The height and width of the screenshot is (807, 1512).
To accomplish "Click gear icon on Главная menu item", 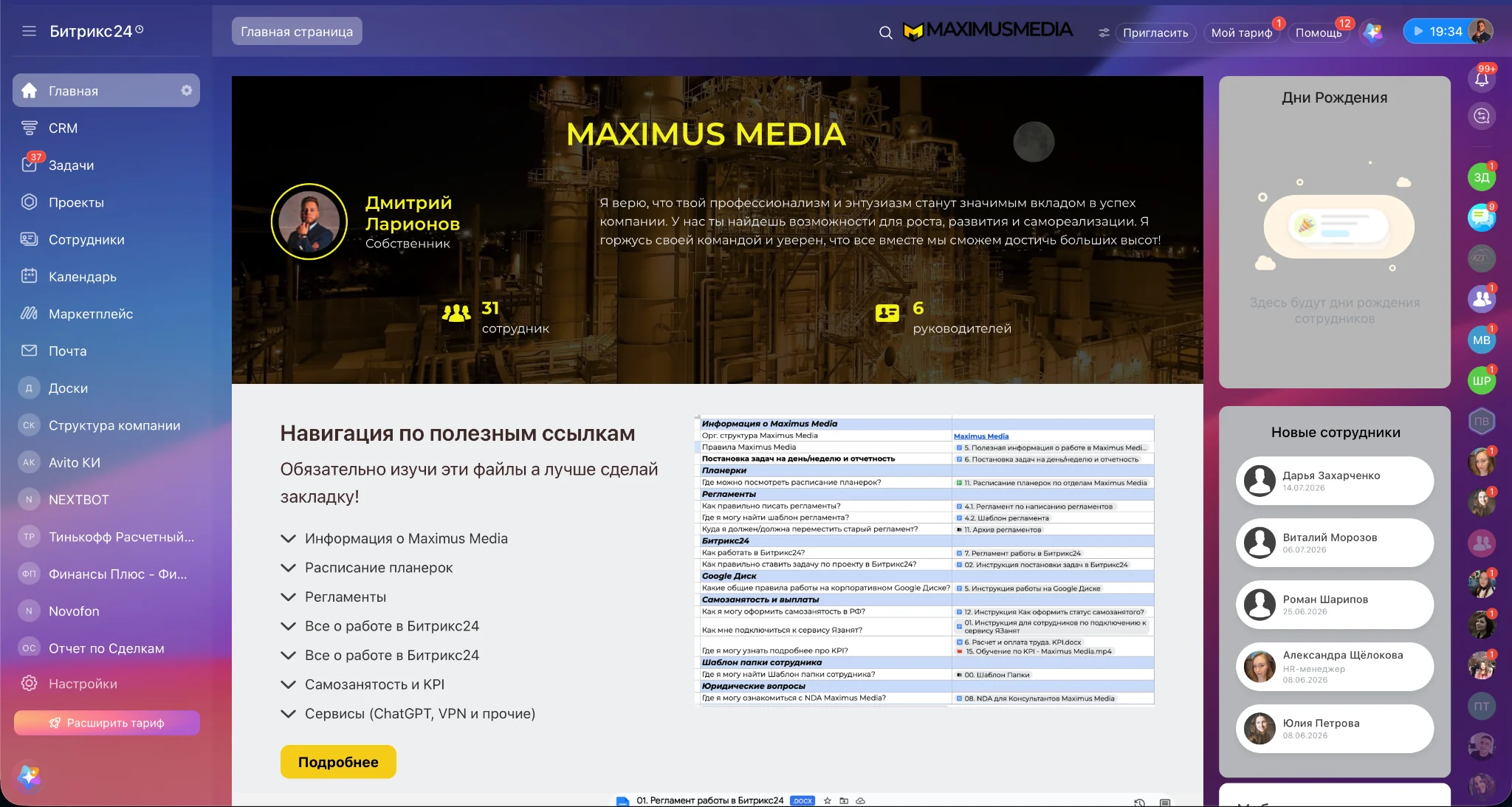I will pos(187,90).
